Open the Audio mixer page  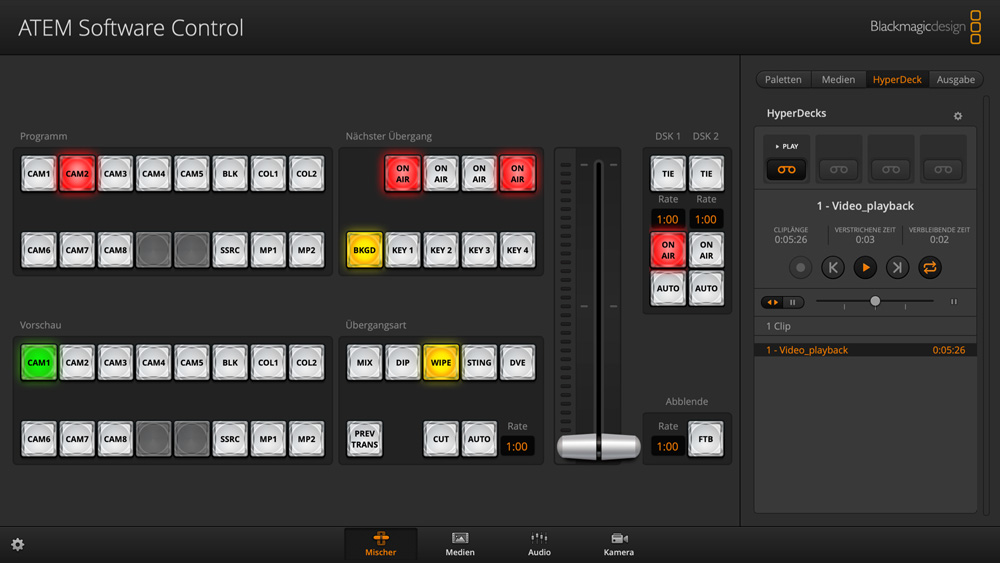click(x=539, y=544)
